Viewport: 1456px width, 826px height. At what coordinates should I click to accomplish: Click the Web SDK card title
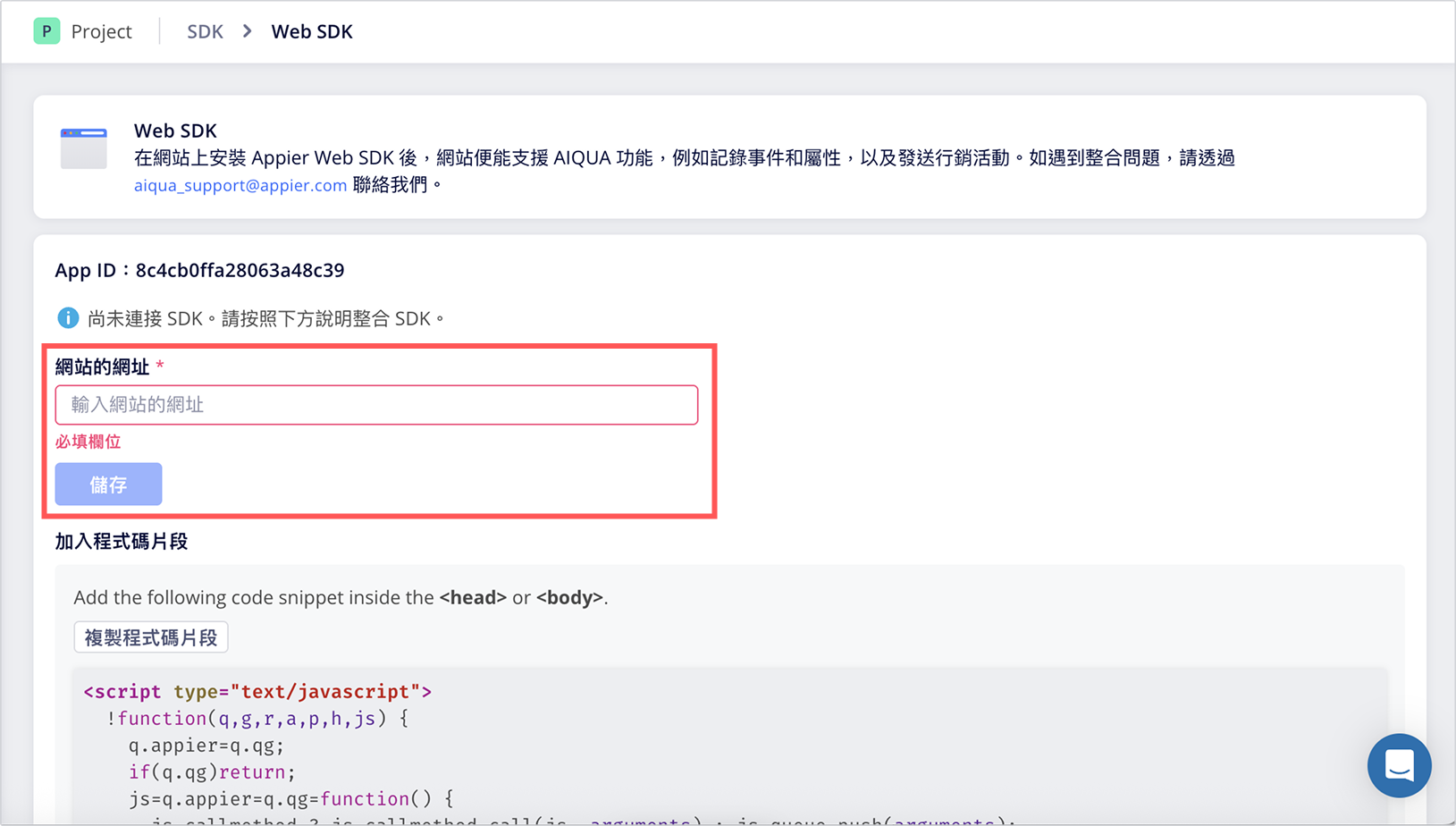pyautogui.click(x=175, y=131)
